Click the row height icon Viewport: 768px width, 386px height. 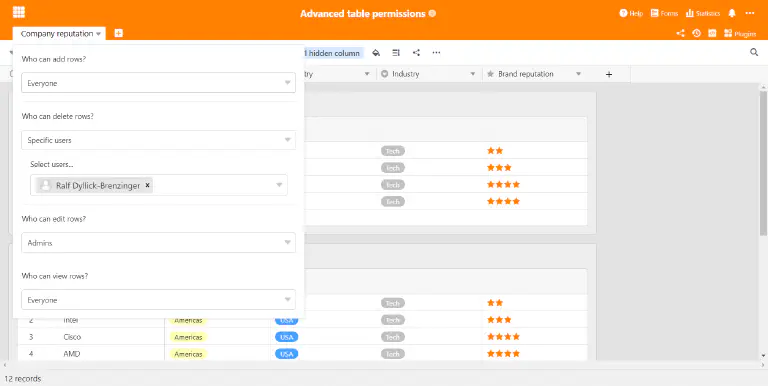click(x=396, y=53)
